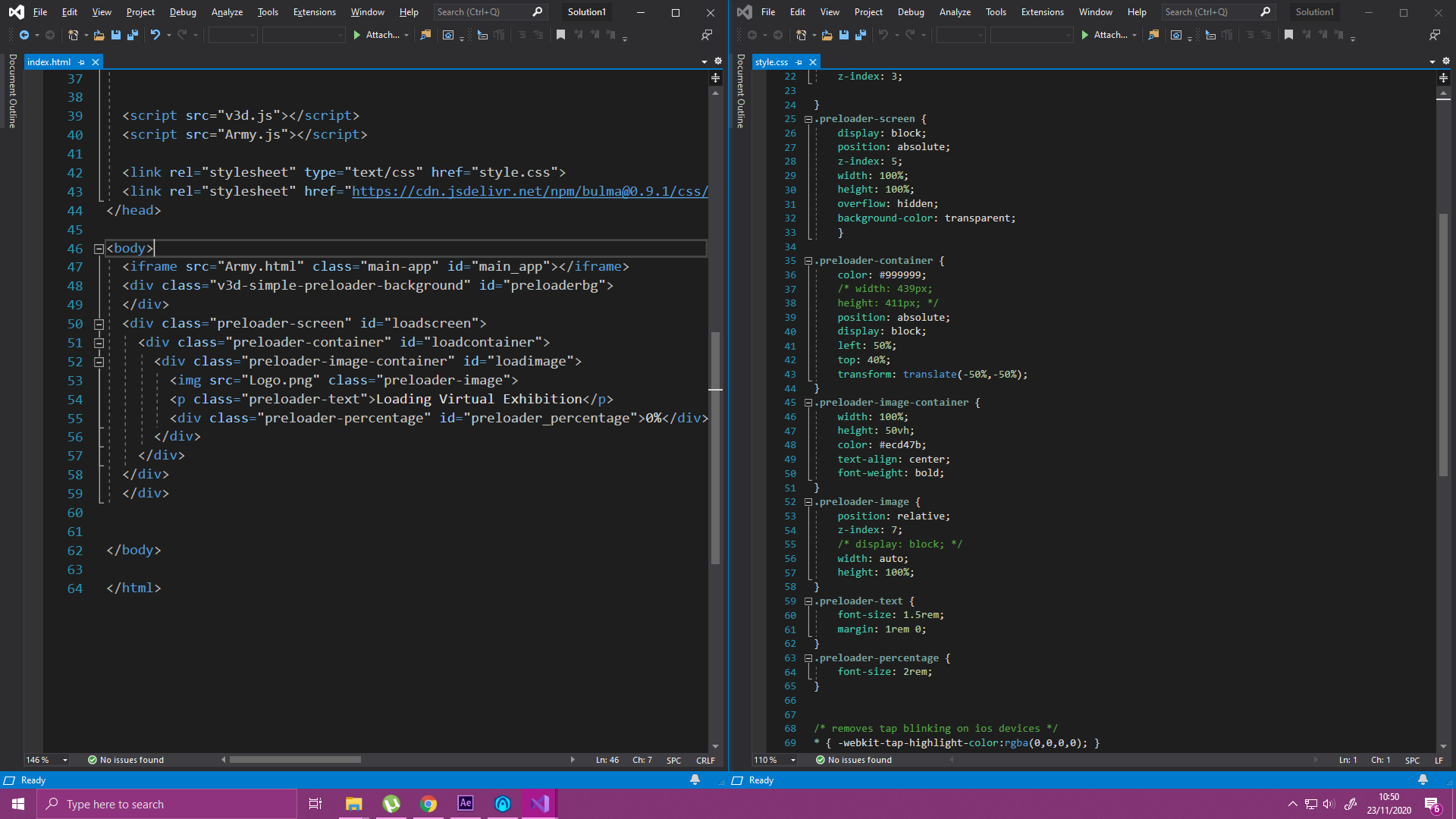Screen dimensions: 1456x819
Task: Open open-documents list arrow in index.html tab row
Action: tap(704, 61)
